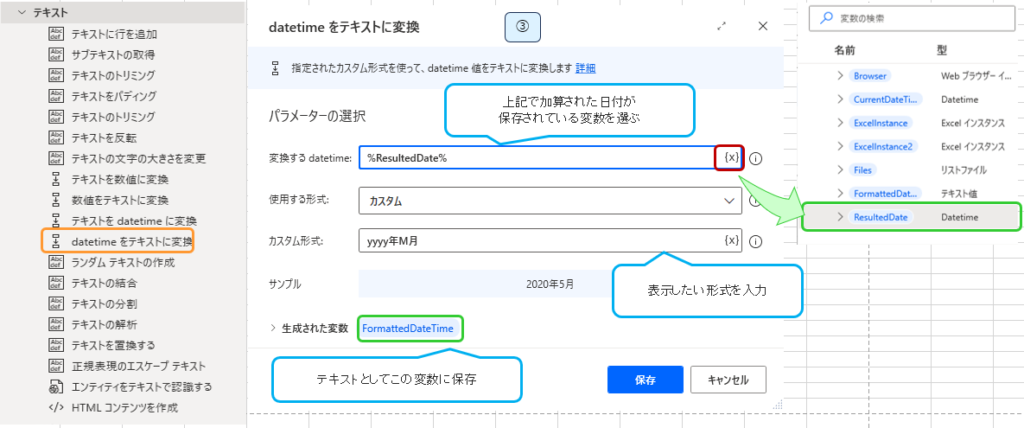
Task: Expand the ExcelInstance2 variable
Action: click(840, 146)
